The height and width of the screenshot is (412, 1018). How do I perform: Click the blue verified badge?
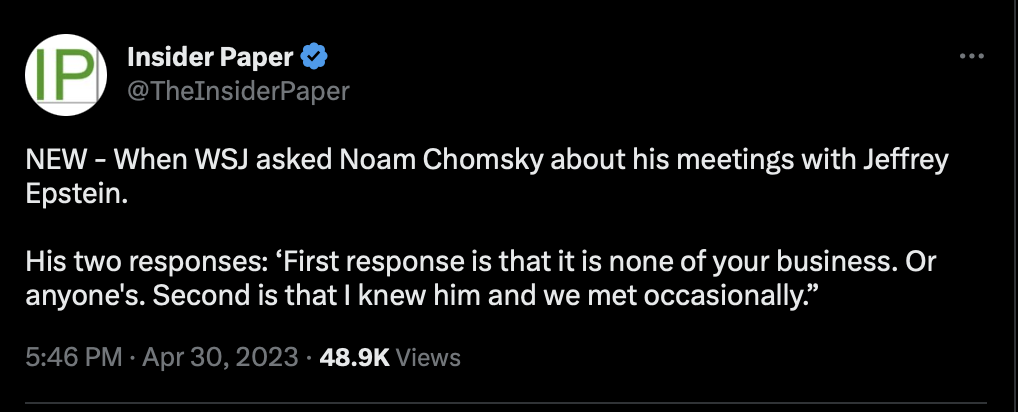314,58
